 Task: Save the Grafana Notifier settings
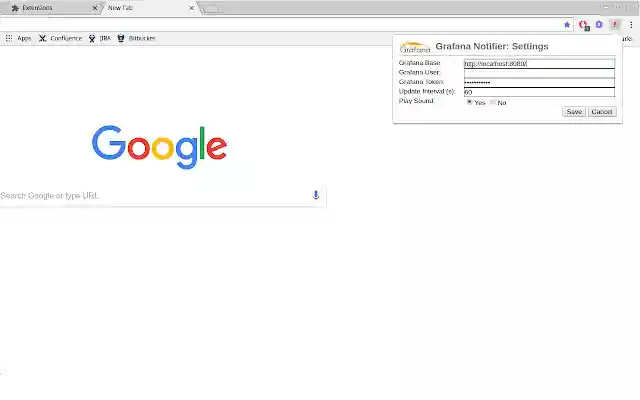574,112
